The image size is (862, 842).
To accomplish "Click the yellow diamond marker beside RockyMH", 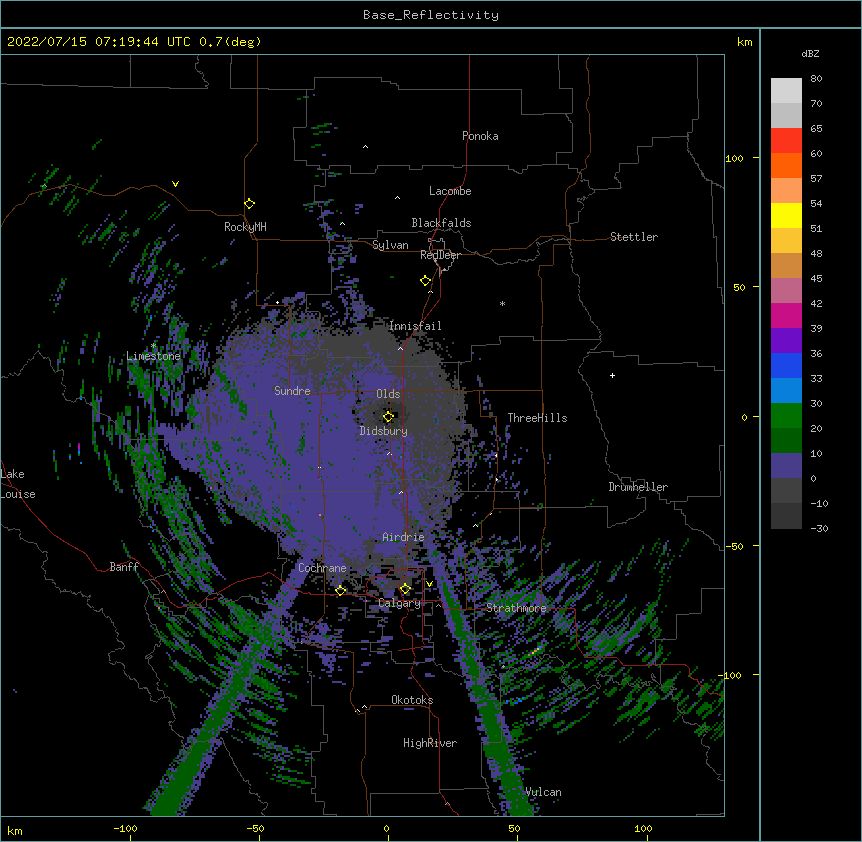I will click(250, 204).
